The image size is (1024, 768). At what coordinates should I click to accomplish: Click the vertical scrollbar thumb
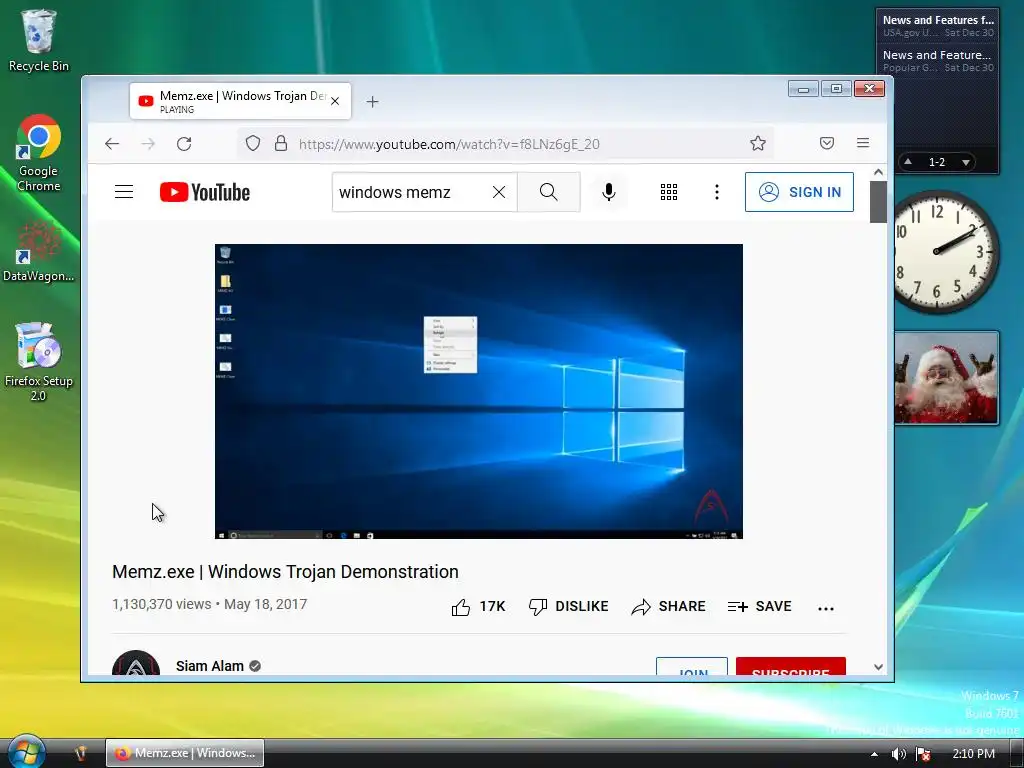click(878, 202)
